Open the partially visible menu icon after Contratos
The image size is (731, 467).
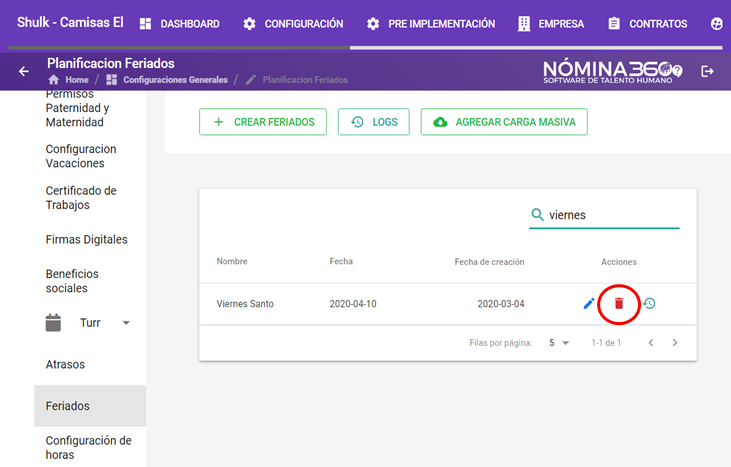pyautogui.click(x=717, y=24)
